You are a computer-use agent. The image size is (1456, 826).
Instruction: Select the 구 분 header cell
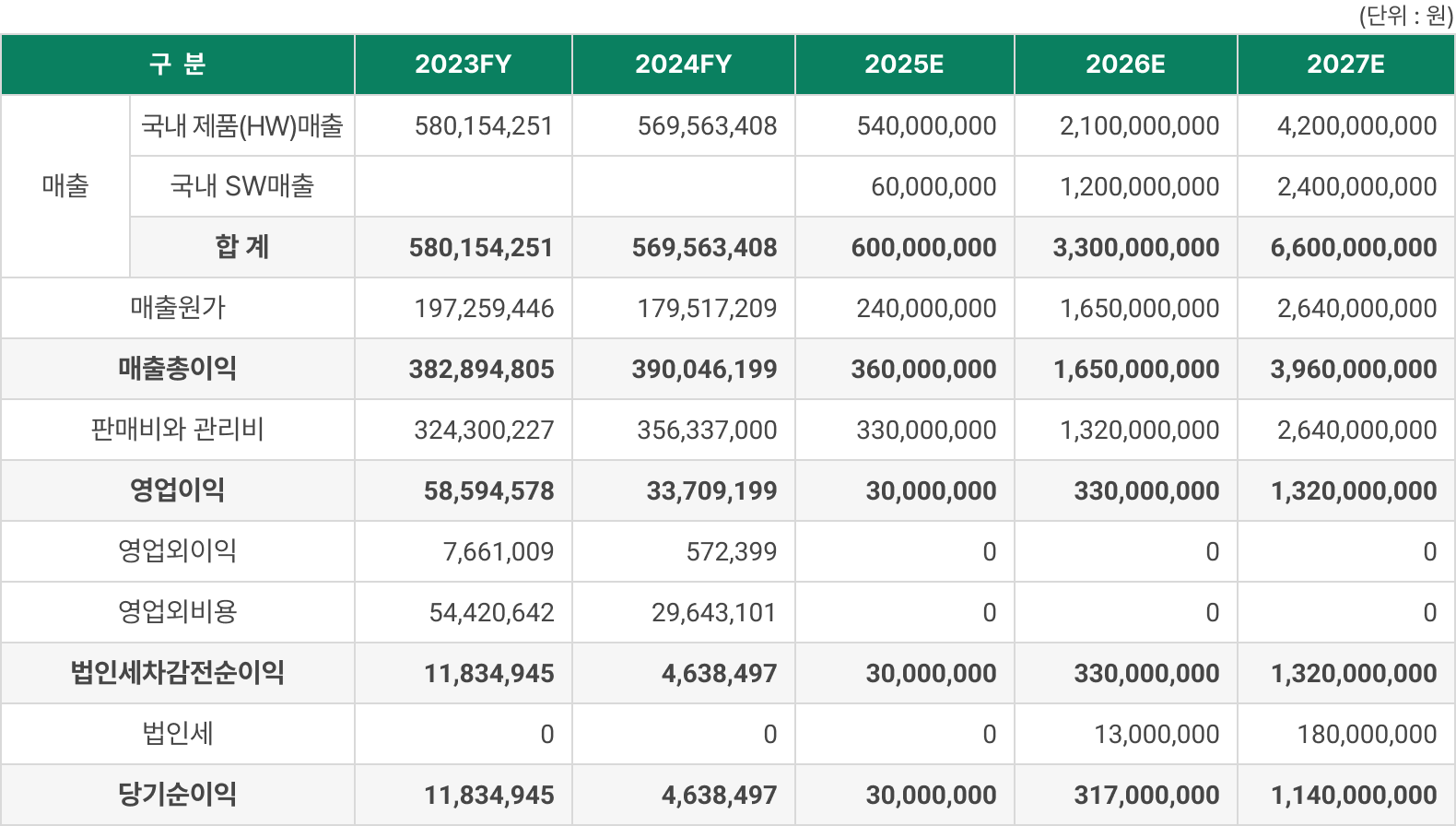[178, 65]
